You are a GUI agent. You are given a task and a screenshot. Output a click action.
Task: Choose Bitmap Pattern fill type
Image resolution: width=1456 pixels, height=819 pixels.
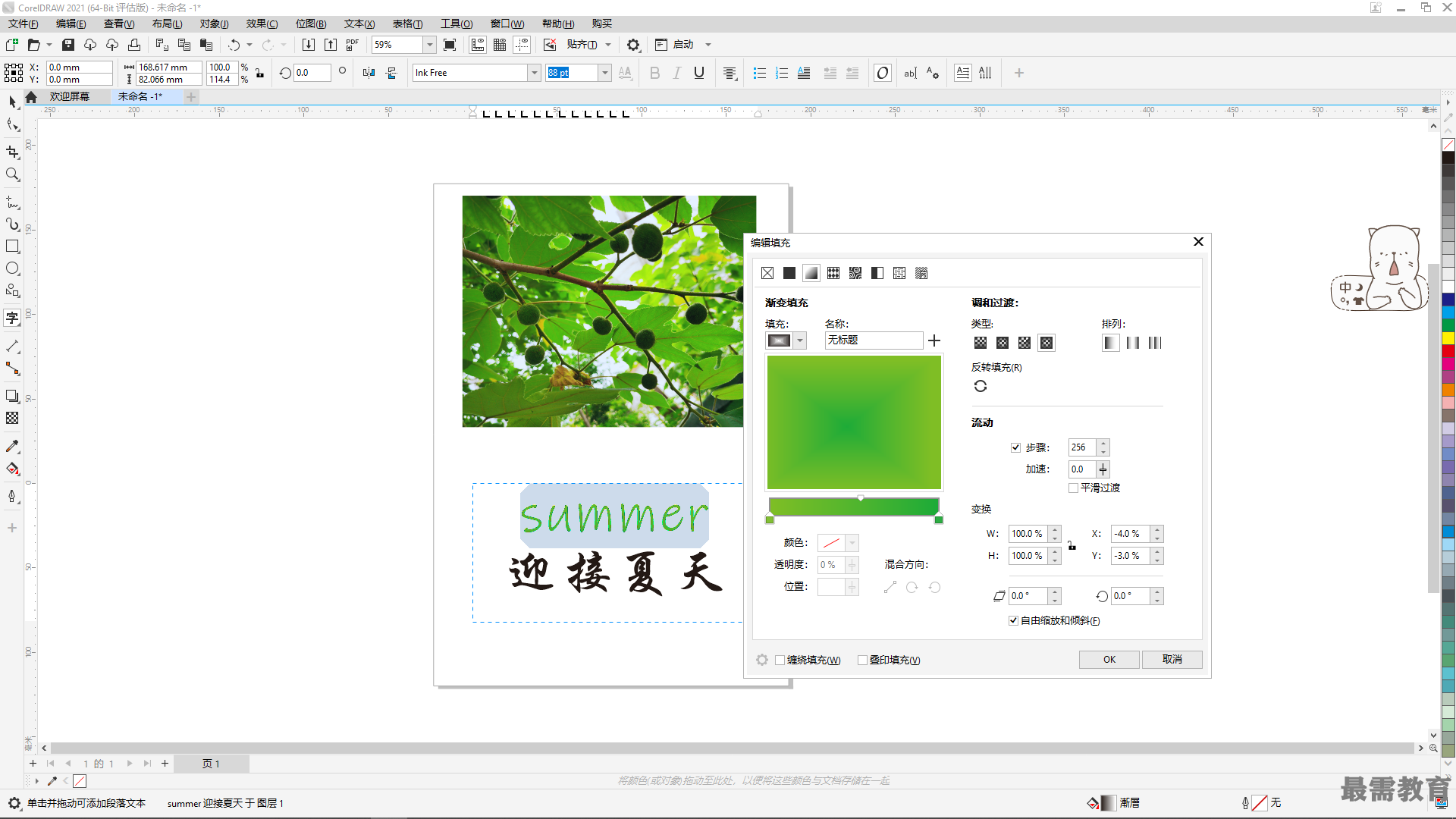(x=855, y=273)
